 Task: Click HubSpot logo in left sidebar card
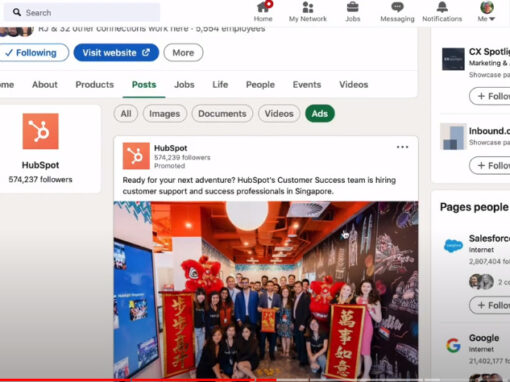40,131
